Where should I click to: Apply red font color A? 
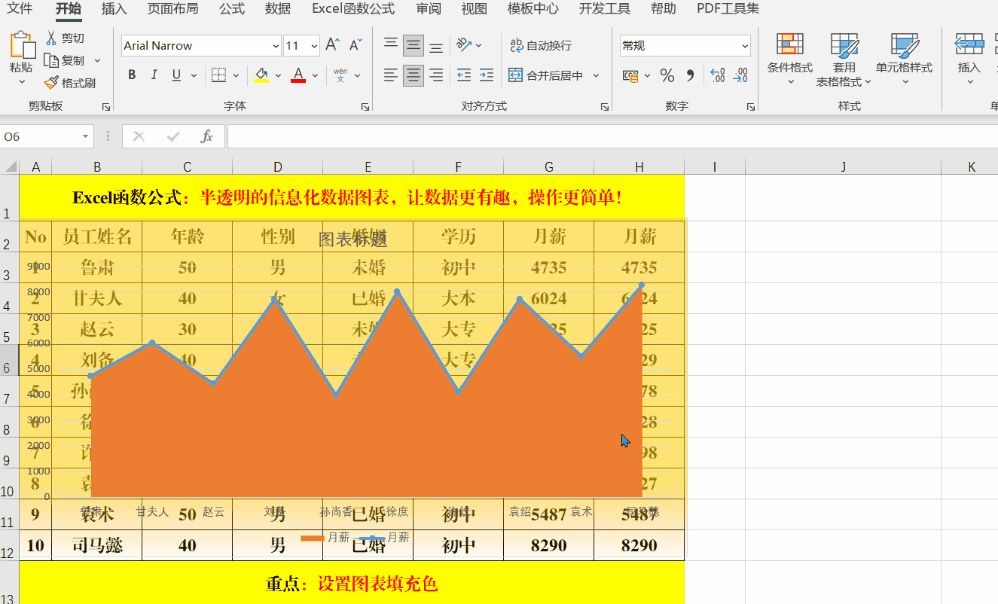[298, 75]
